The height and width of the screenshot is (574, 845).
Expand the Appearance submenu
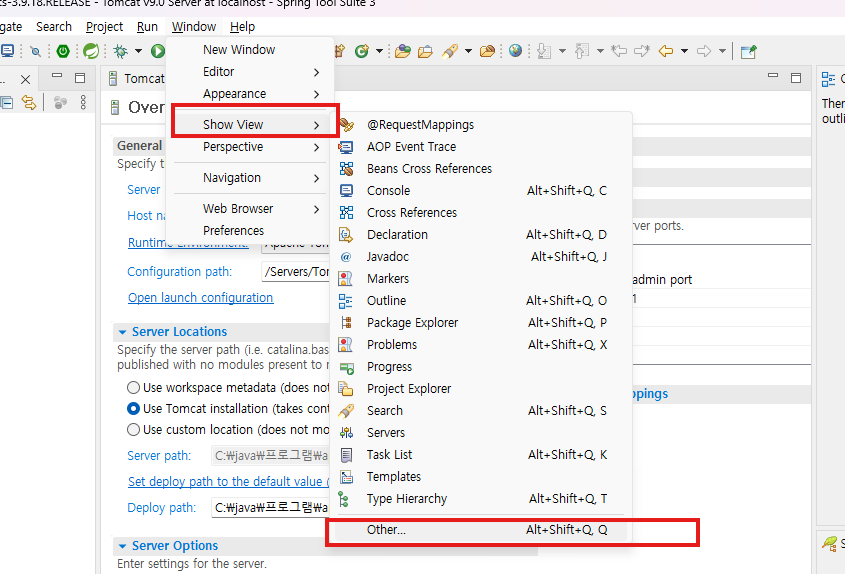[x=250, y=94]
